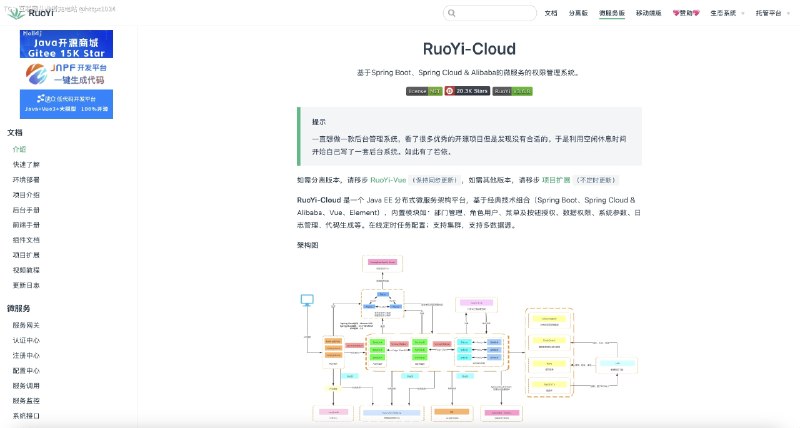Open 服务网关 under 微服务
The height and width of the screenshot is (428, 800).
tap(26, 325)
